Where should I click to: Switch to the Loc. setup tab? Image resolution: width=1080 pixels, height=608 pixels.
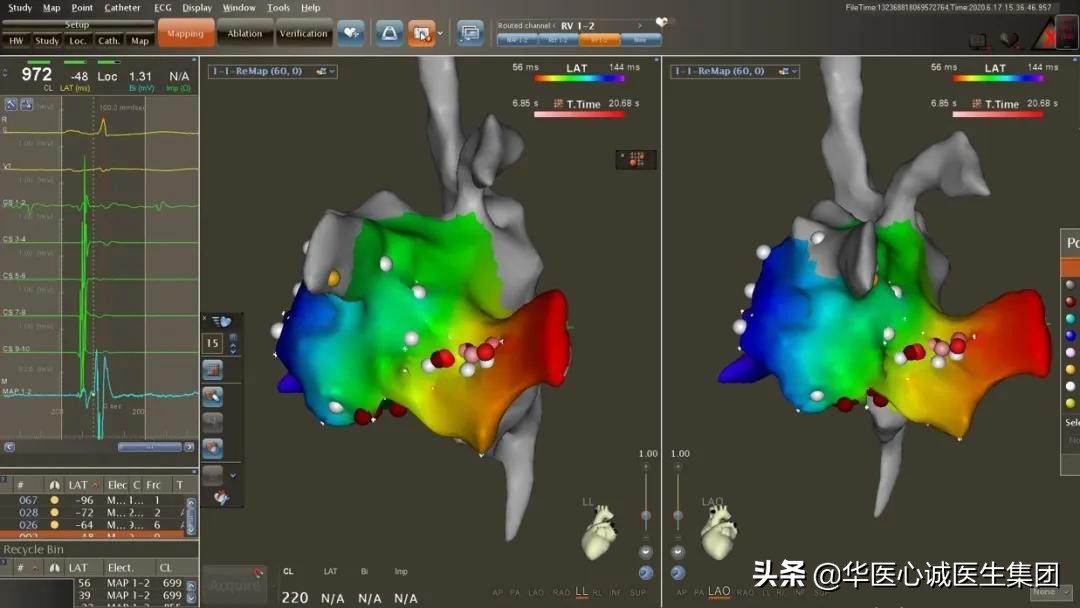(x=78, y=41)
